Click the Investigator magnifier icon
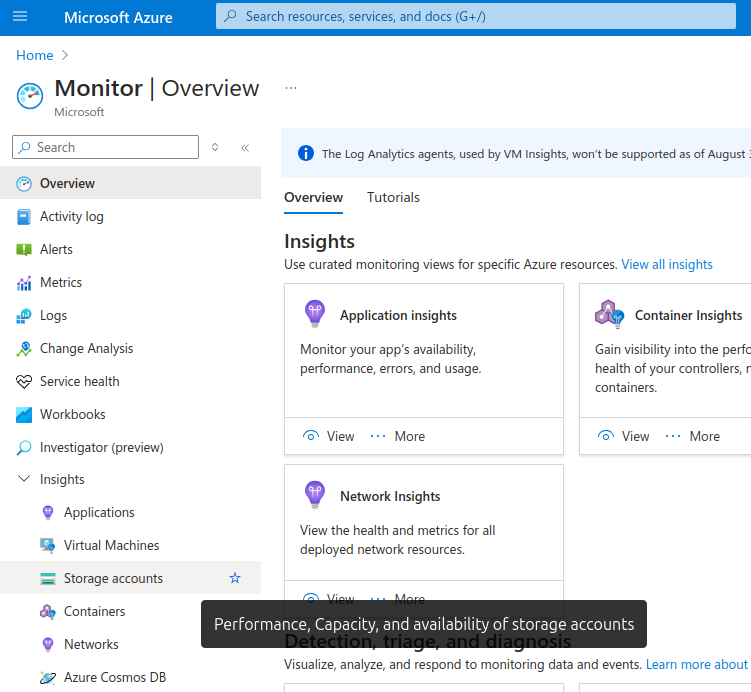The height and width of the screenshot is (692, 751). pos(24,448)
